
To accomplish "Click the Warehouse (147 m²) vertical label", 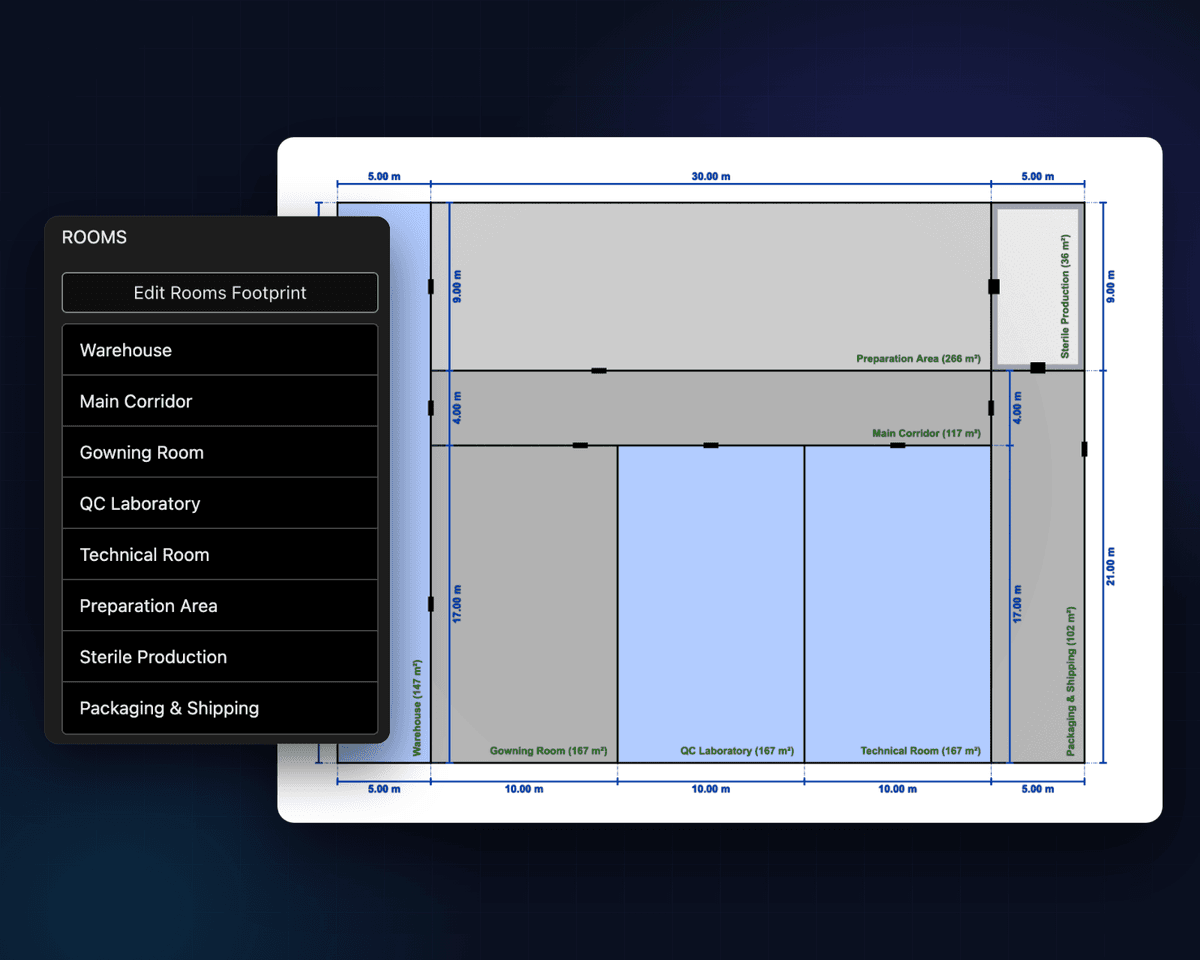I will point(418,707).
